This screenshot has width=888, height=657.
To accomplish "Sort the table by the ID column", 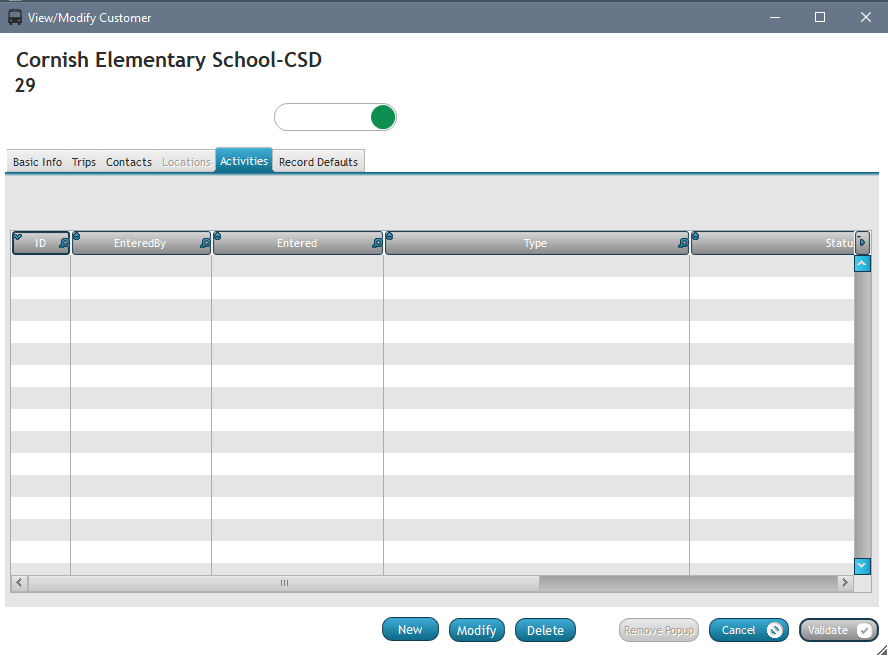I will coord(40,243).
